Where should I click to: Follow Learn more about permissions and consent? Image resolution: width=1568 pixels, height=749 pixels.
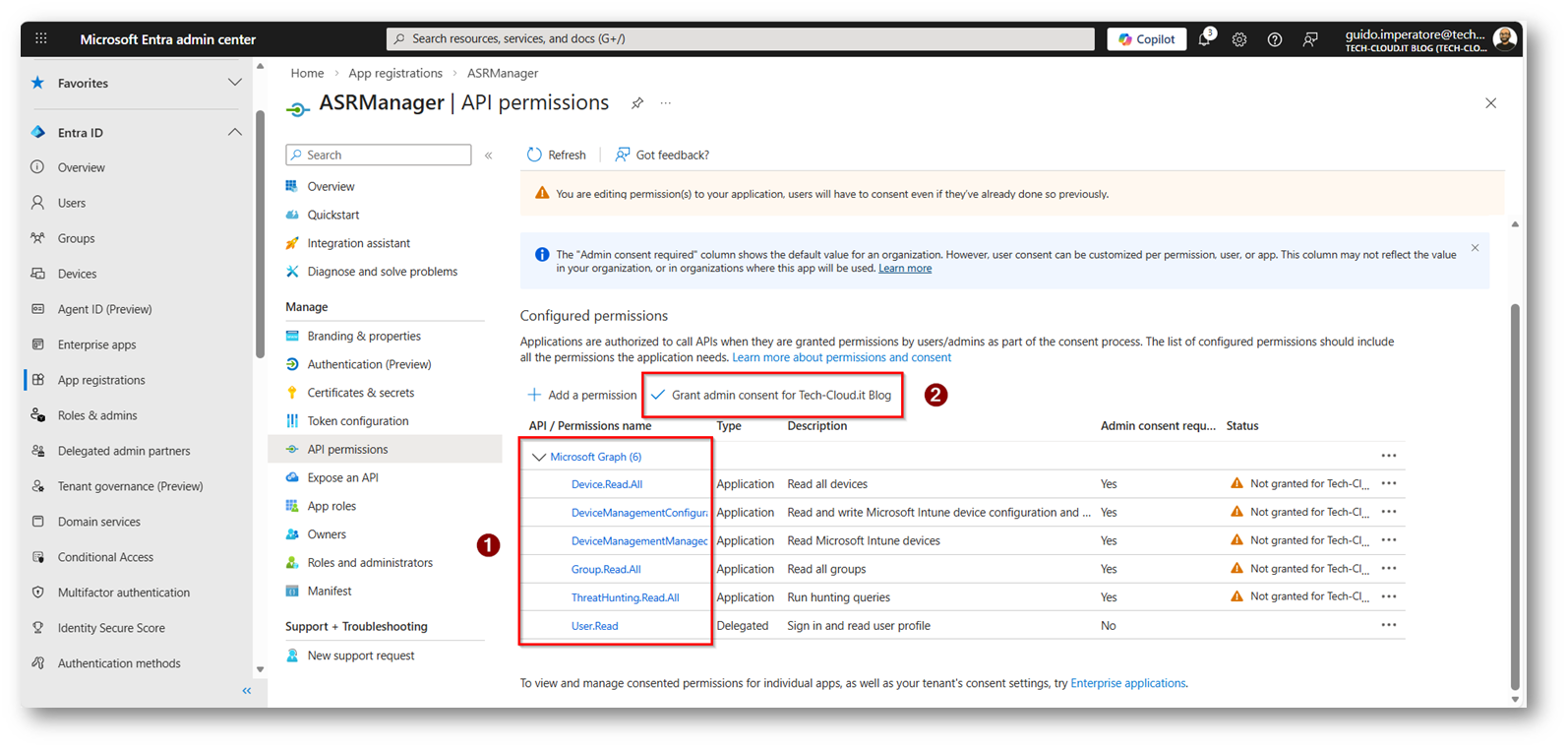(x=841, y=357)
